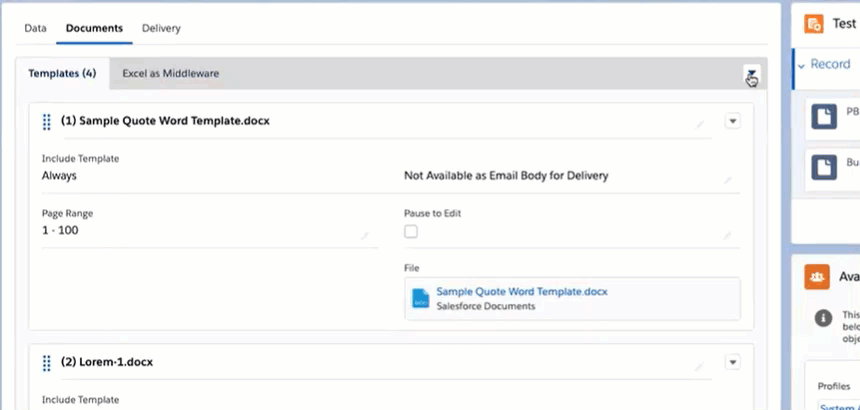Click orange people icon in right sidebar
The width and height of the screenshot is (860, 410).
817,277
